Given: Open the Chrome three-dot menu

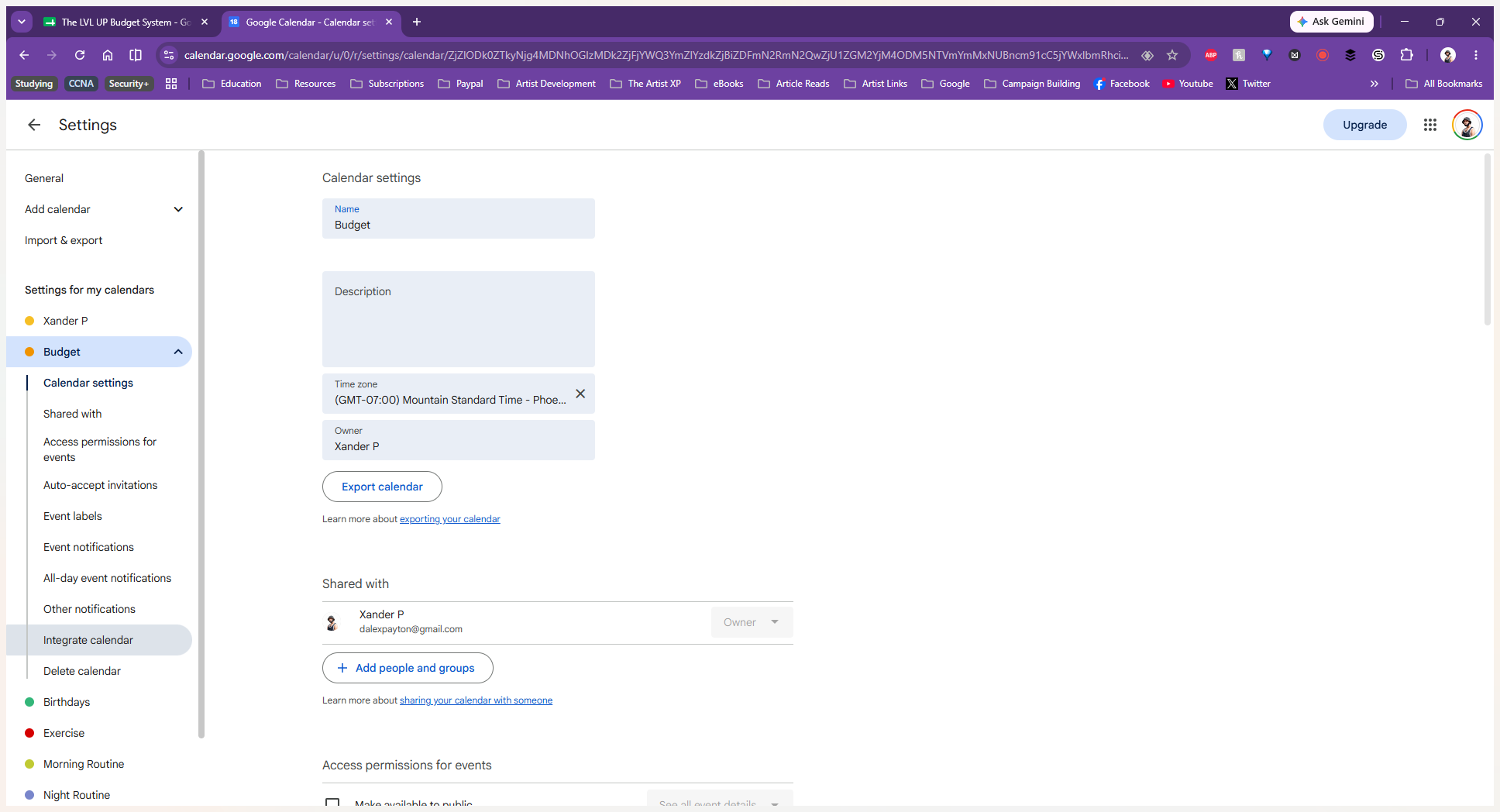Looking at the screenshot, I should (x=1476, y=55).
